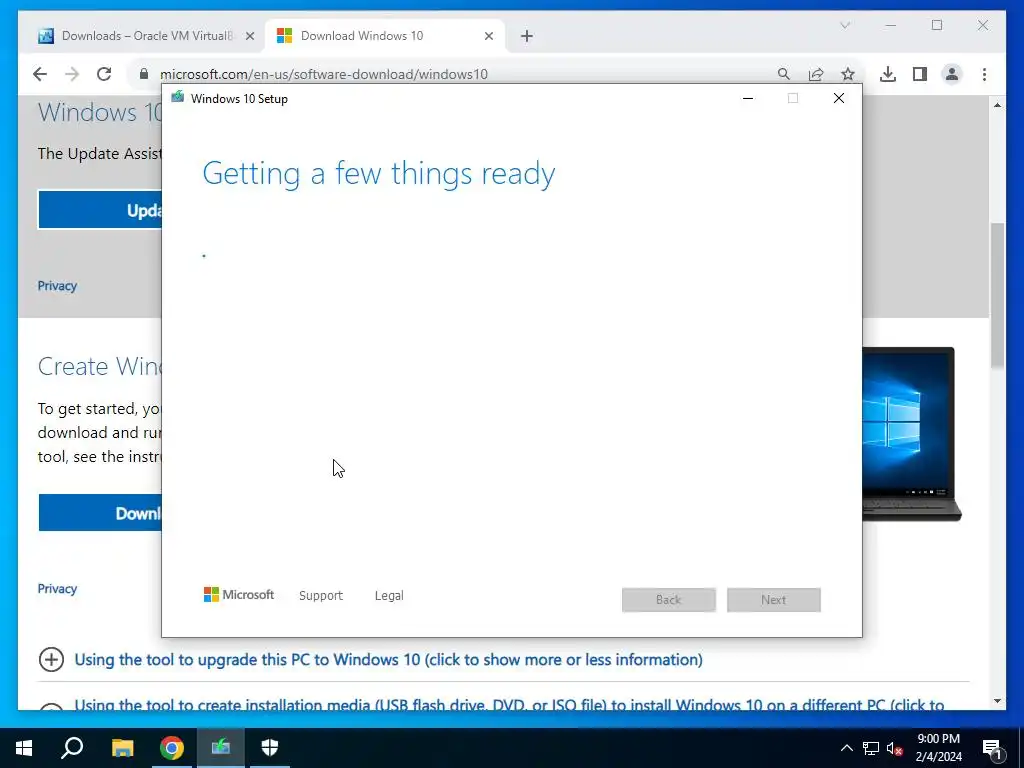Open the notification center icon
The width and height of the screenshot is (1024, 768).
pyautogui.click(x=993, y=748)
